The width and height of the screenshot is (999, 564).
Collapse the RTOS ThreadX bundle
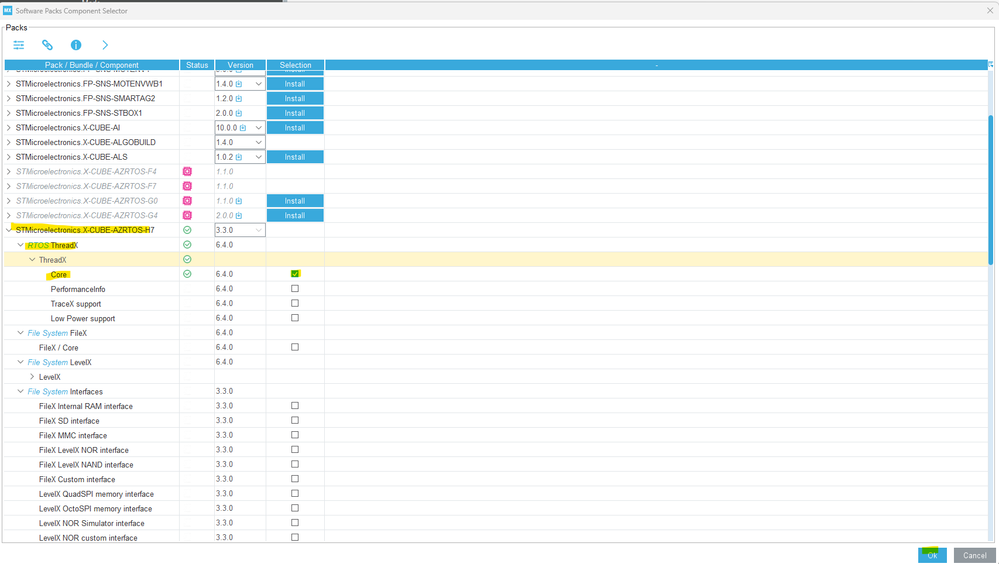click(20, 245)
